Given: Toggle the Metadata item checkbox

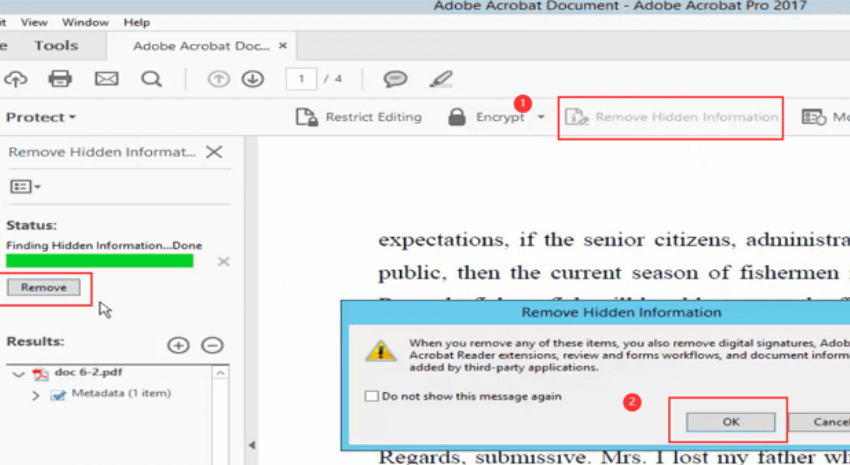Looking at the screenshot, I should tap(58, 395).
